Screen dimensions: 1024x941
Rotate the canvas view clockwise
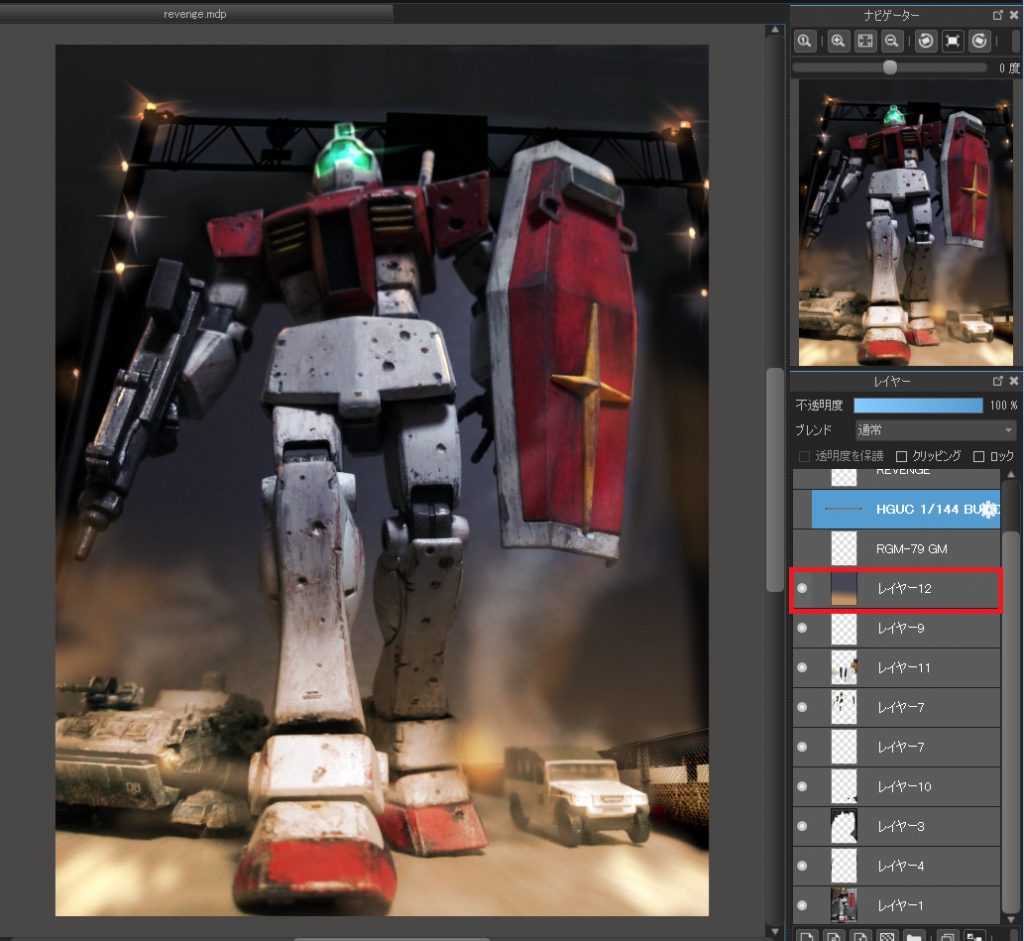coord(980,41)
